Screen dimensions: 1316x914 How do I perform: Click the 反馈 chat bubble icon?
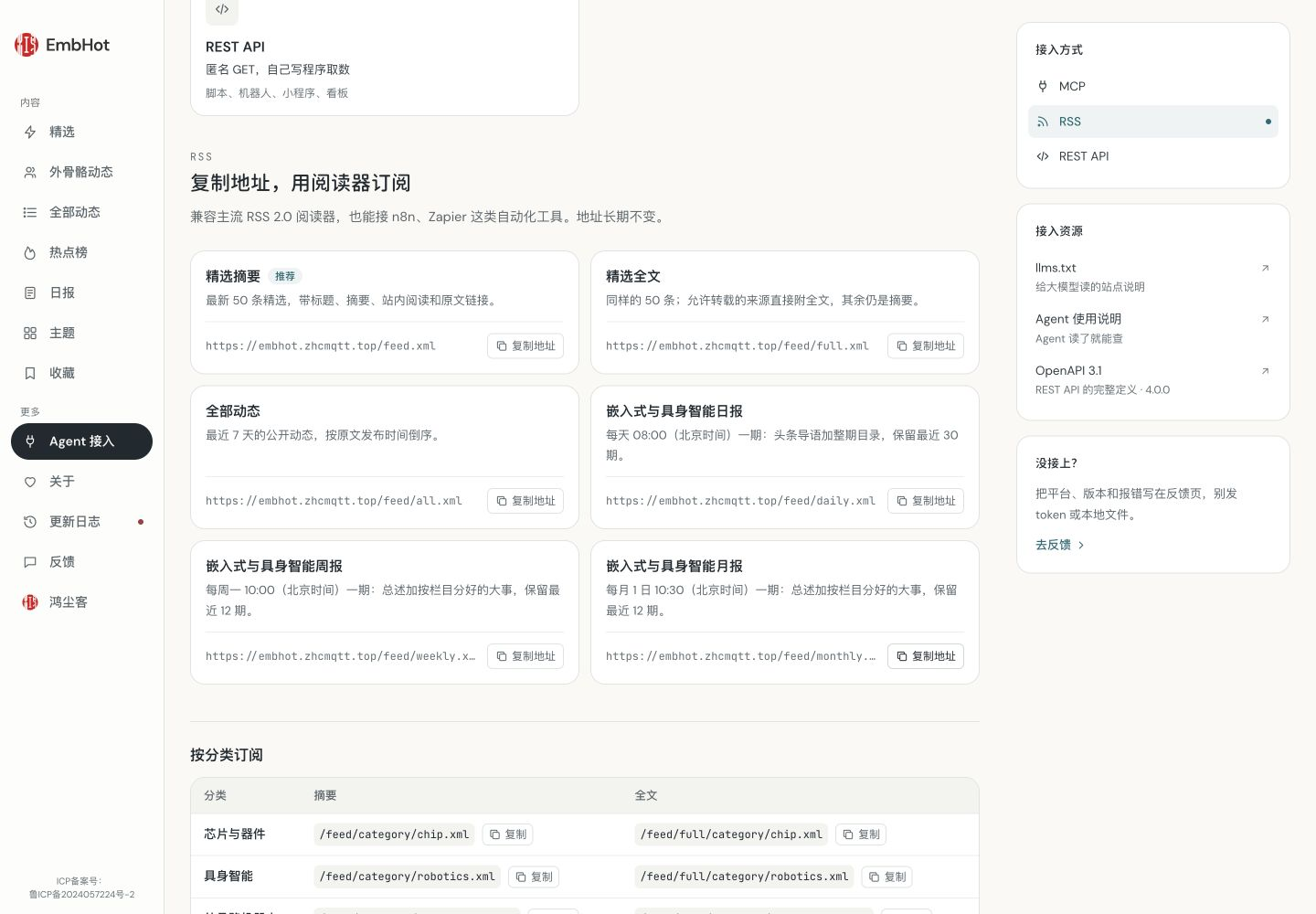click(30, 562)
